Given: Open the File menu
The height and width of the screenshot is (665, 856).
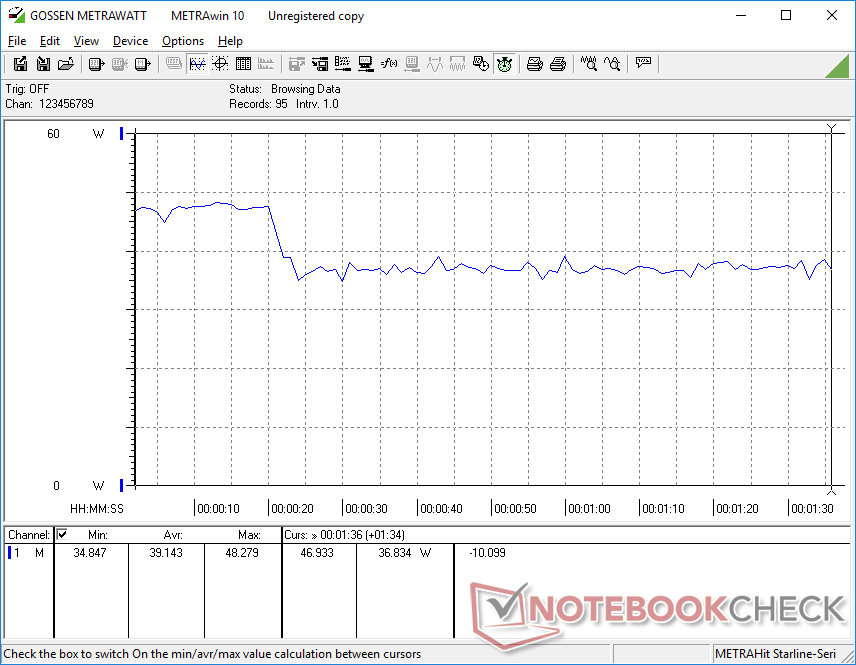Looking at the screenshot, I should click(17, 41).
